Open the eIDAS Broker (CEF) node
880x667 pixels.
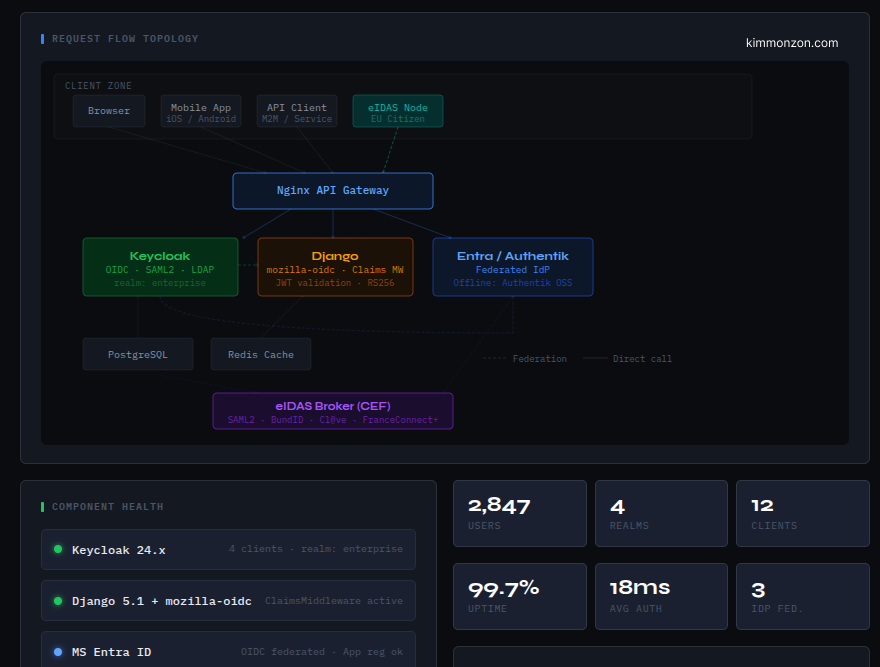332,411
